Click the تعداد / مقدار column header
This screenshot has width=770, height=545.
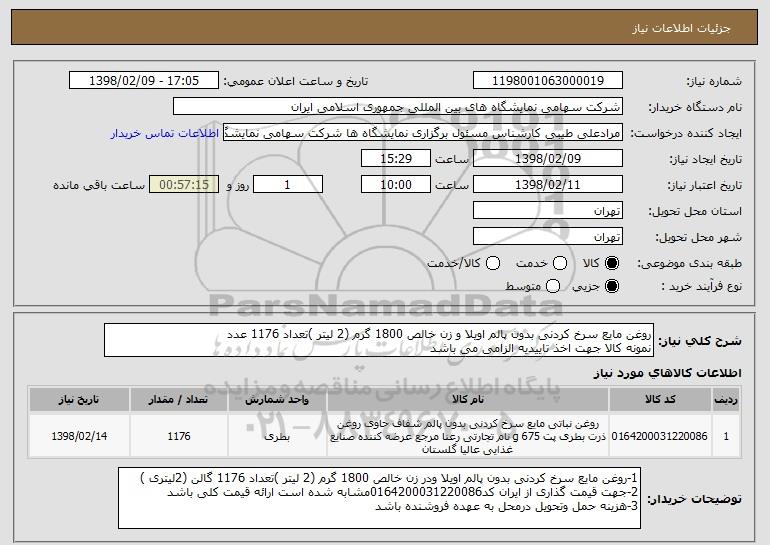[179, 400]
